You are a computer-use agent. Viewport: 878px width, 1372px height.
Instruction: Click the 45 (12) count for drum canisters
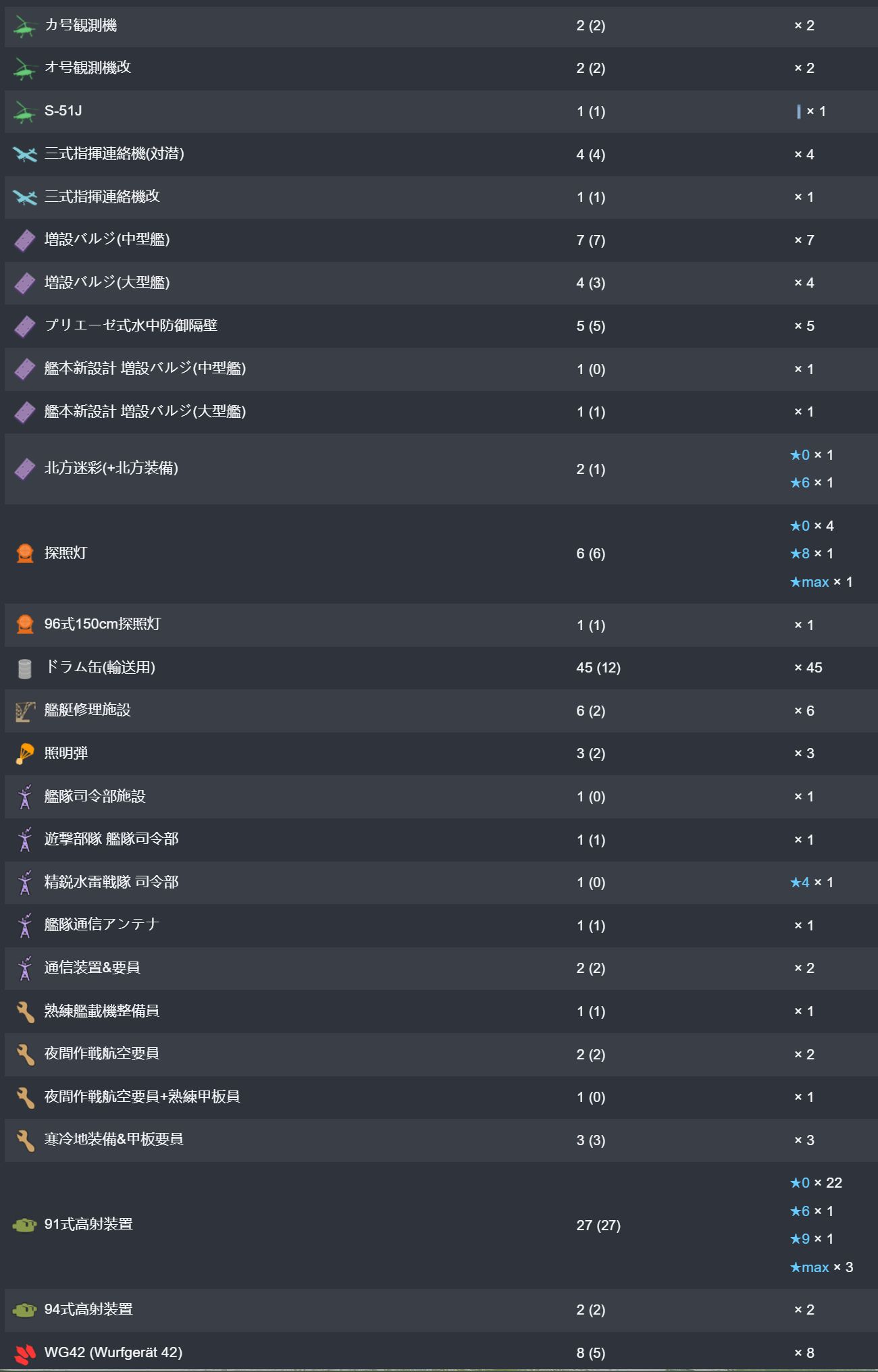coord(598,668)
